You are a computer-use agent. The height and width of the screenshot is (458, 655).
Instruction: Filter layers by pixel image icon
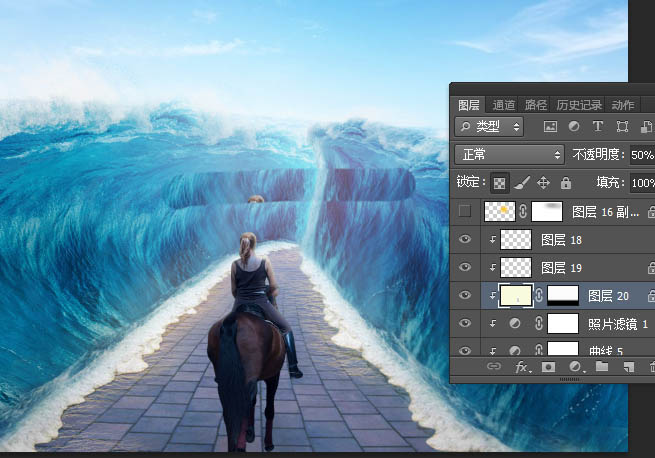550,126
